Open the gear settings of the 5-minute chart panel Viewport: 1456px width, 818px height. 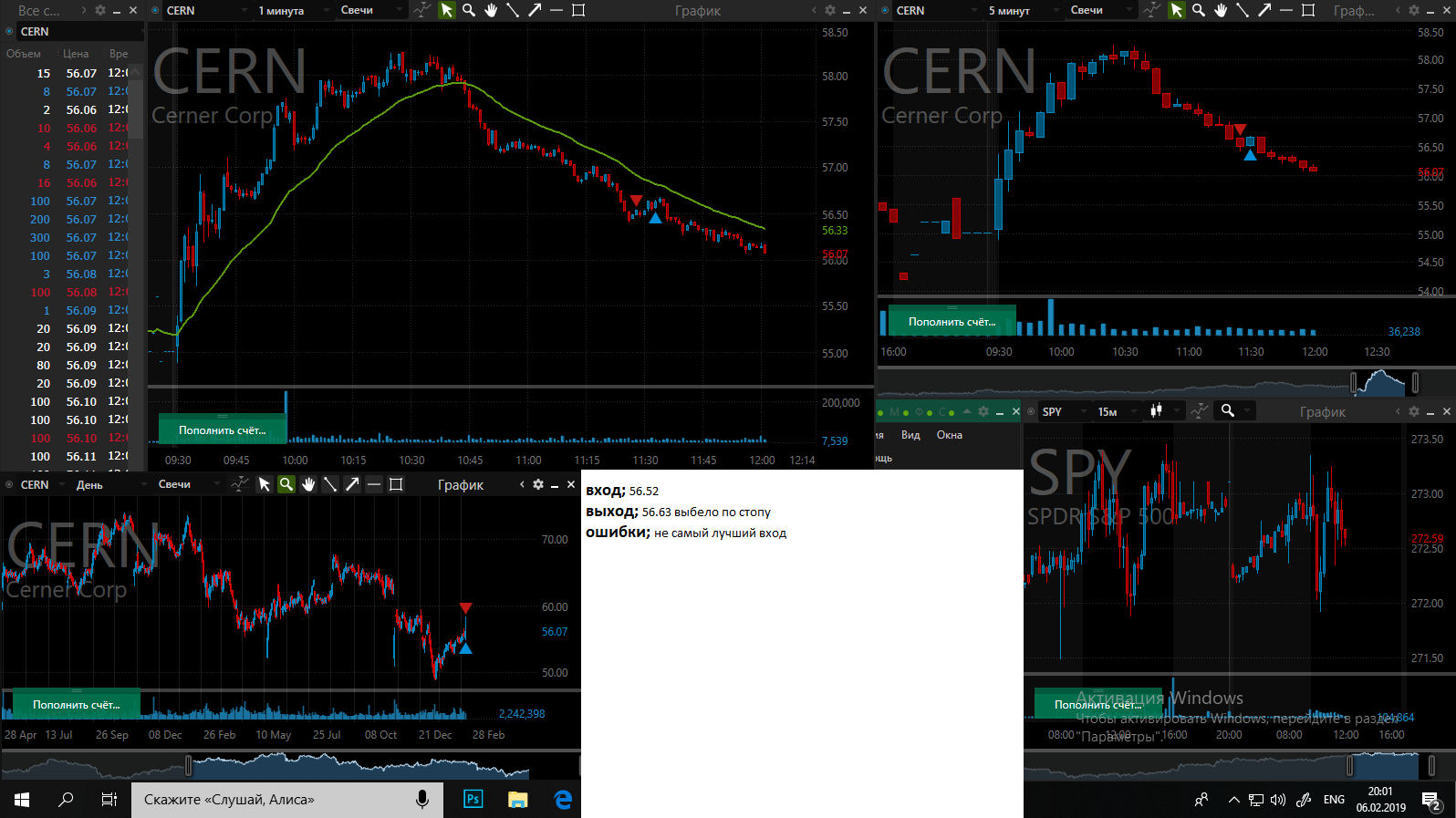pos(1413,10)
